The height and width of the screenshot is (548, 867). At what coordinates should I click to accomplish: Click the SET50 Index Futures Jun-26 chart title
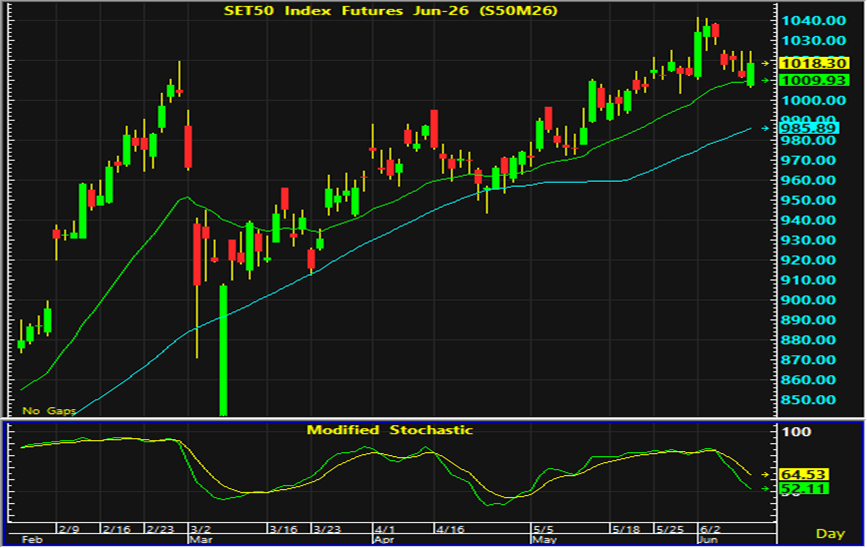390,11
